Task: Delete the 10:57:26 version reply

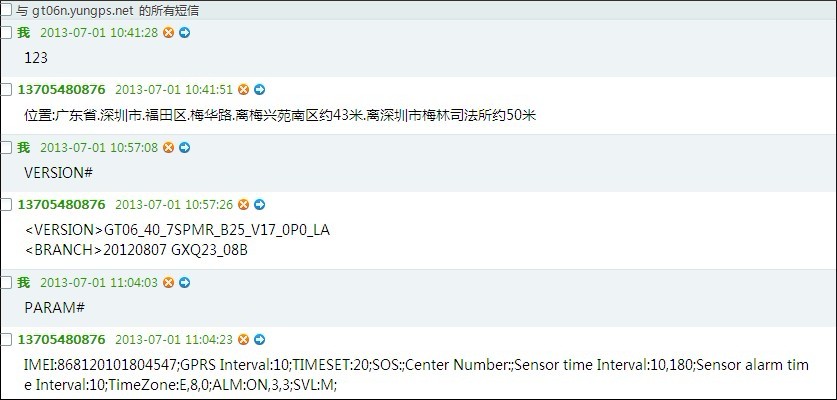Action: (x=243, y=205)
